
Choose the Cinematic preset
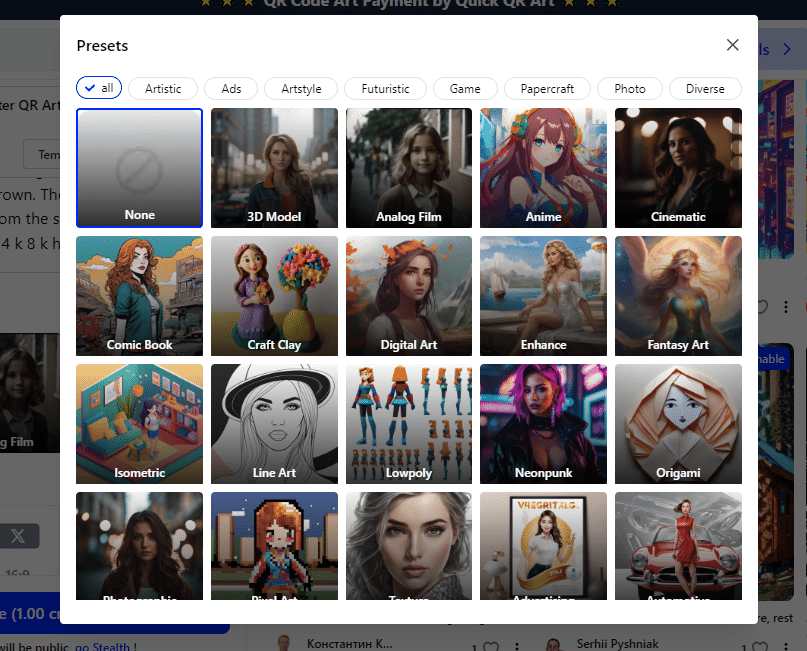678,168
